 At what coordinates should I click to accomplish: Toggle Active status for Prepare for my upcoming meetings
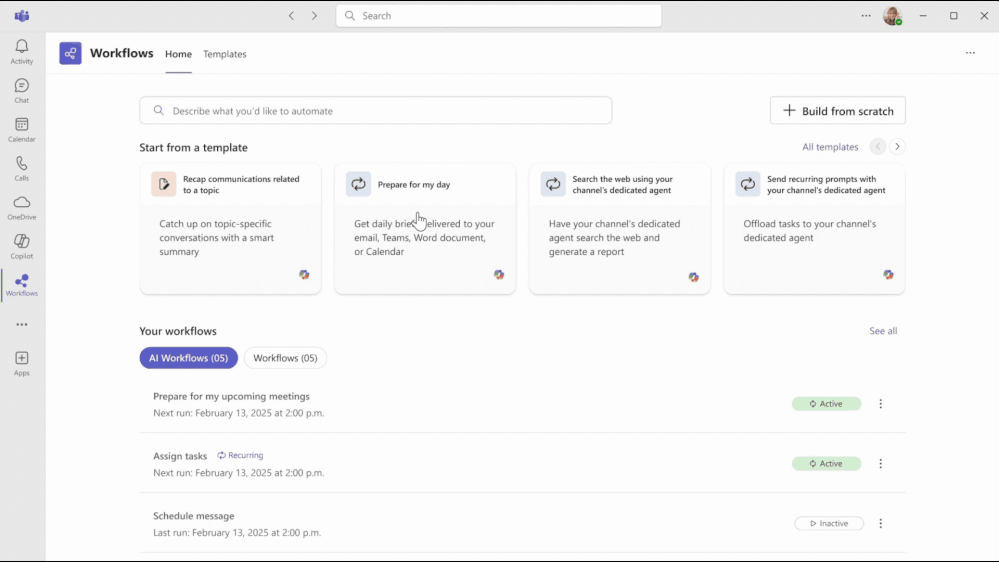826,404
